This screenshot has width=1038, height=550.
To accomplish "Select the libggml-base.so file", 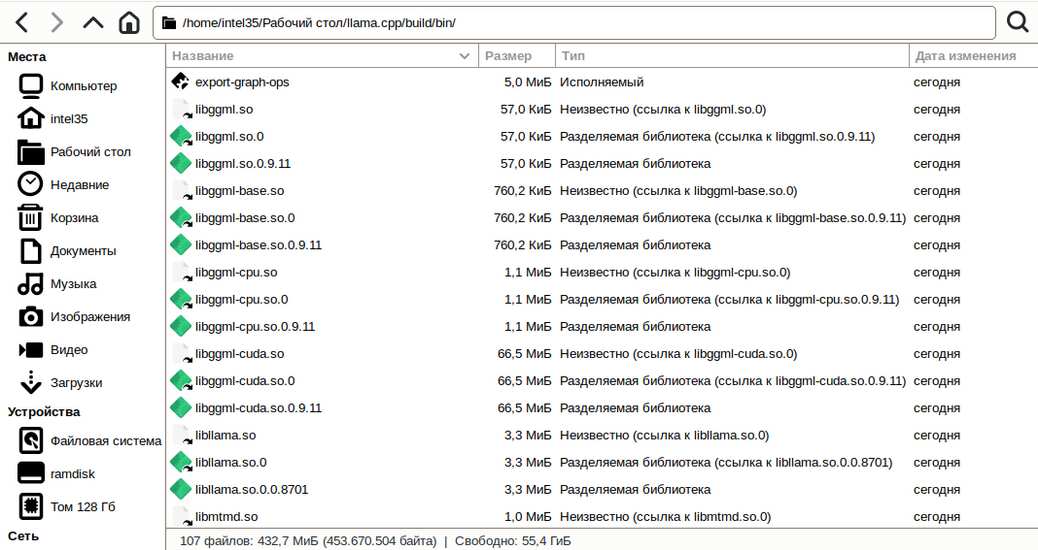I will pyautogui.click(x=240, y=191).
